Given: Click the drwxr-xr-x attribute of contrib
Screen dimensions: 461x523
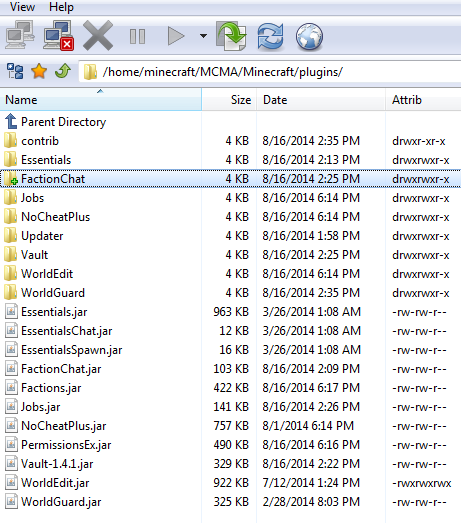Looking at the screenshot, I should point(419,141).
